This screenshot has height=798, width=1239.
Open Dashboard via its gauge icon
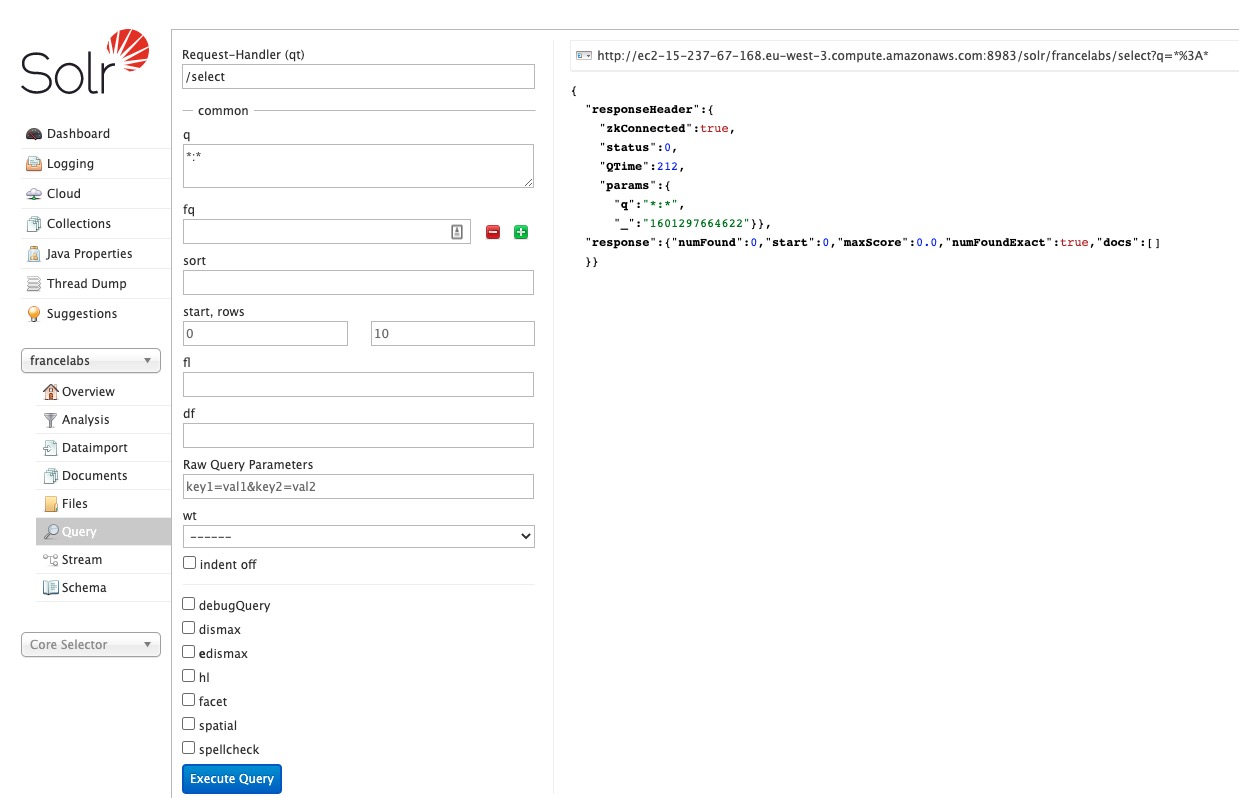point(34,134)
